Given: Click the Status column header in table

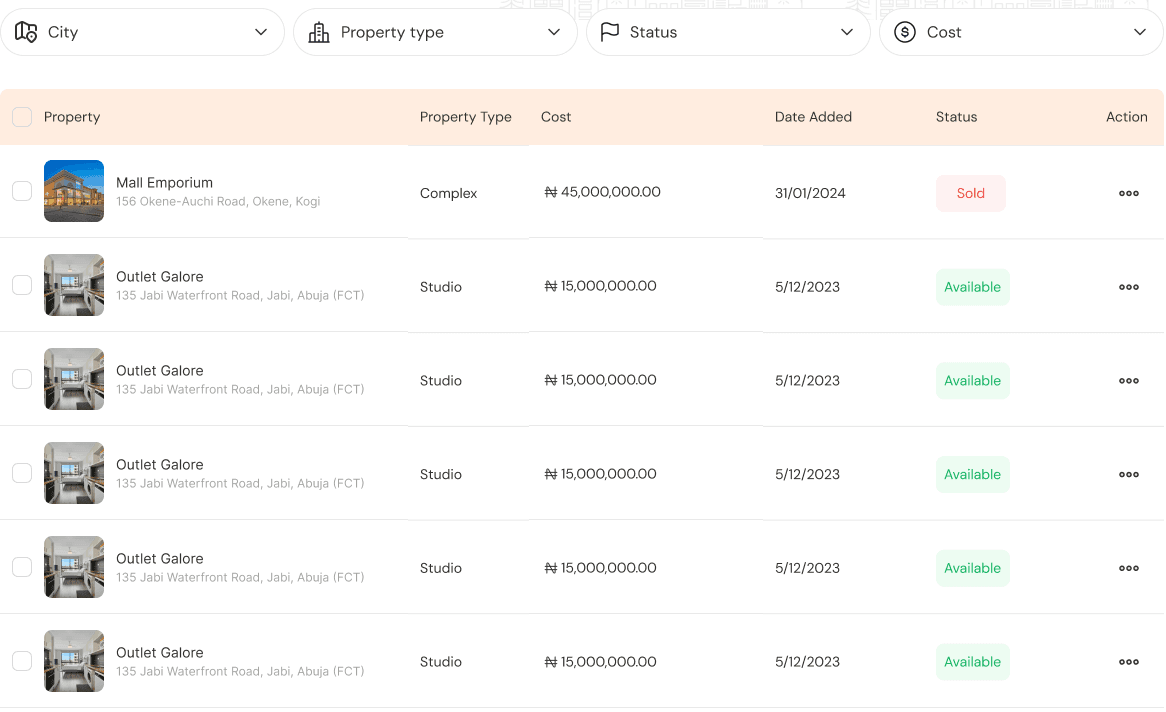Looking at the screenshot, I should pyautogui.click(x=956, y=117).
